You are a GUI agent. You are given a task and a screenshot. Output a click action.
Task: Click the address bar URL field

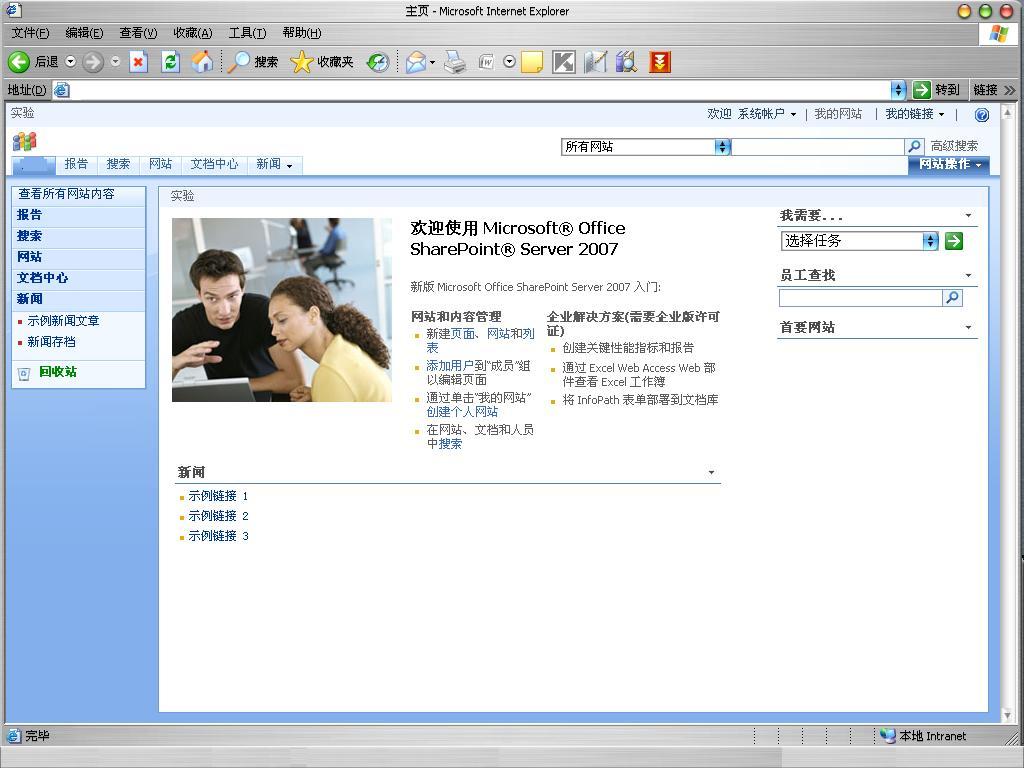[x=480, y=89]
